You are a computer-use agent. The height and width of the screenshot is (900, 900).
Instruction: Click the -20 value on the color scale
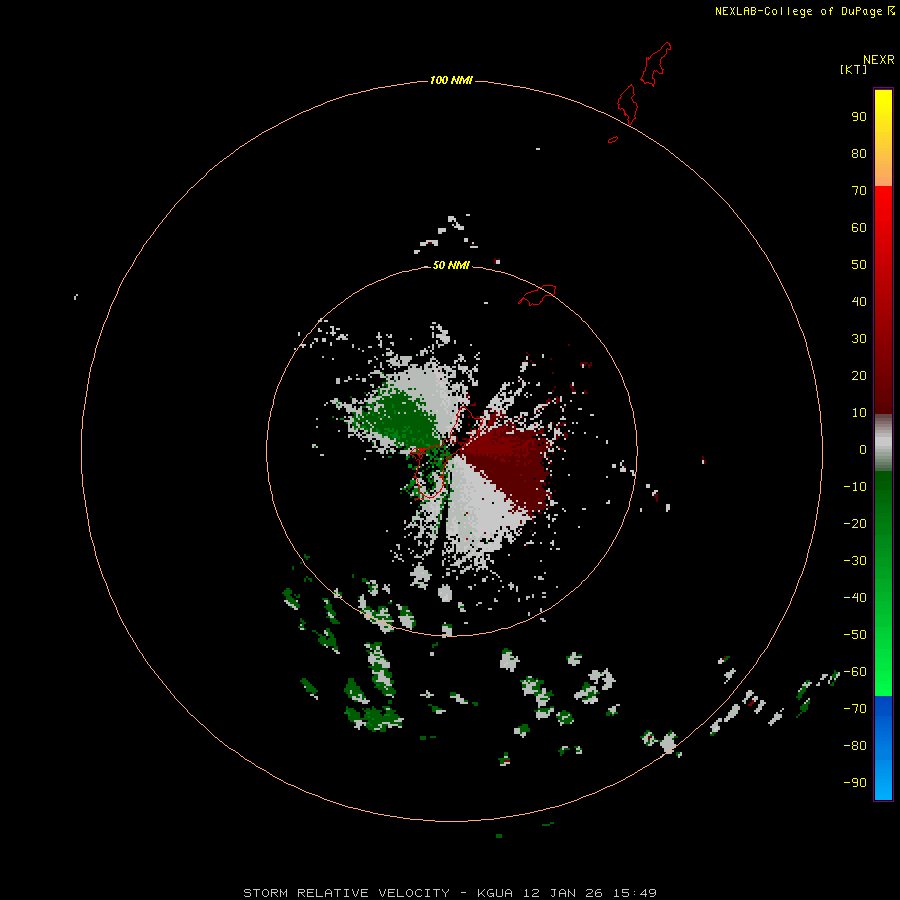click(855, 523)
